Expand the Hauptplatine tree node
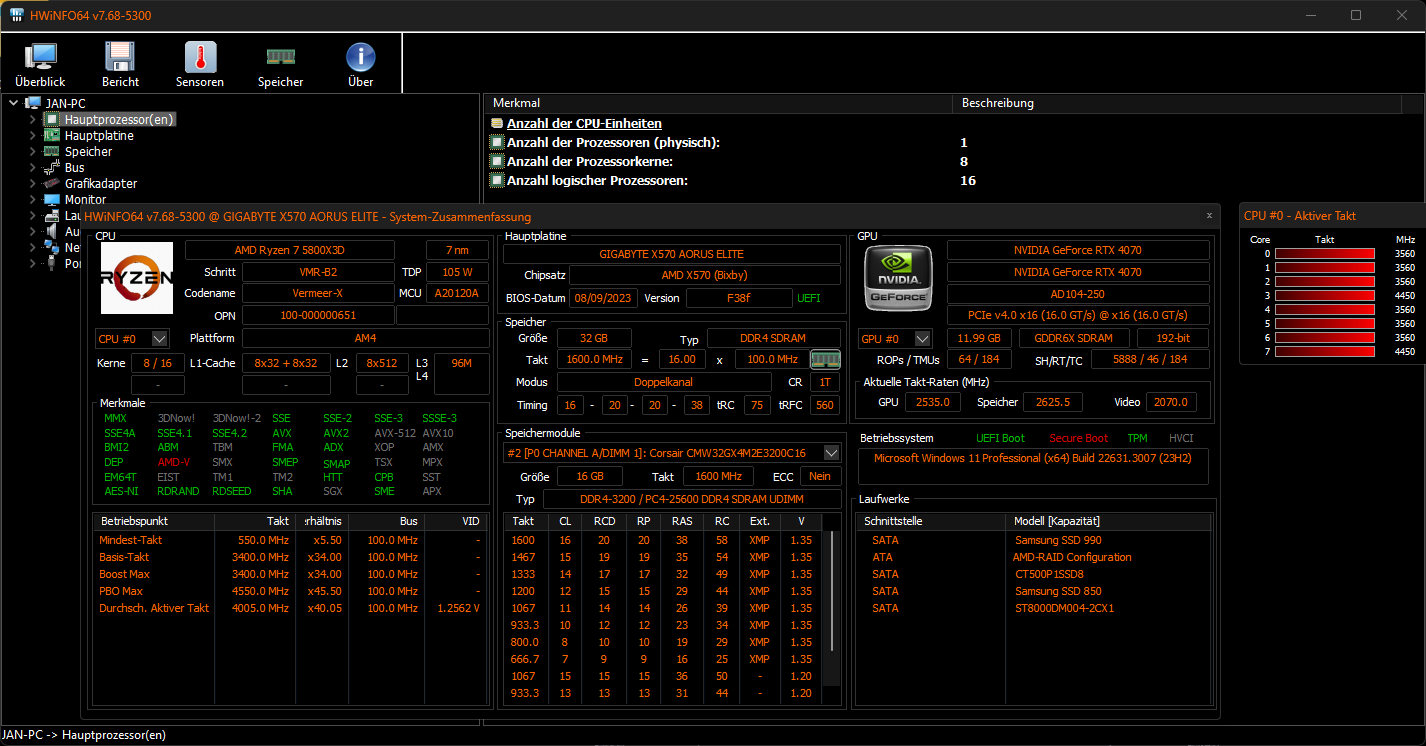The width and height of the screenshot is (1426, 746). click(x=32, y=135)
